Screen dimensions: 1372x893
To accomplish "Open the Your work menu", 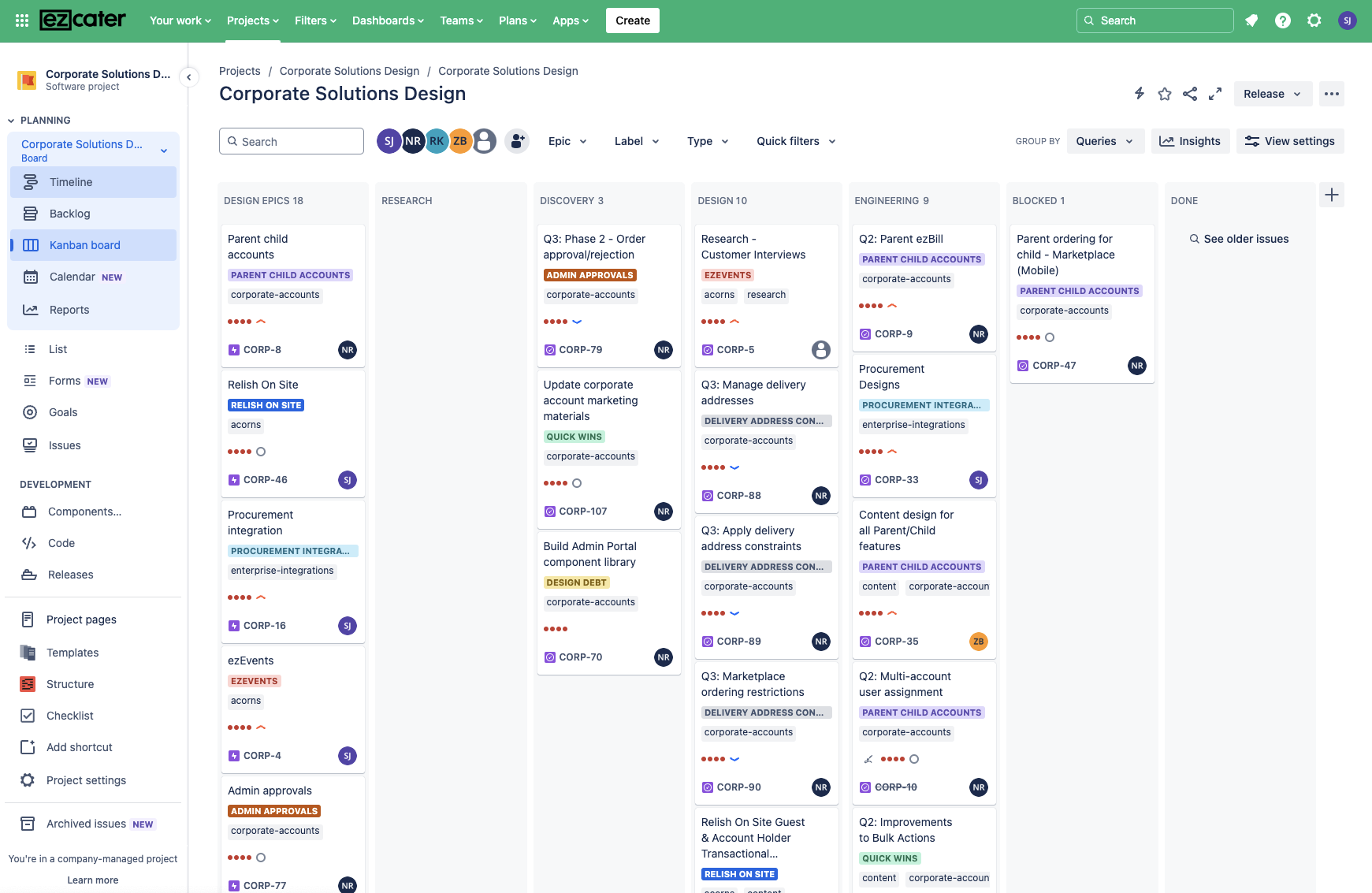I will click(180, 20).
